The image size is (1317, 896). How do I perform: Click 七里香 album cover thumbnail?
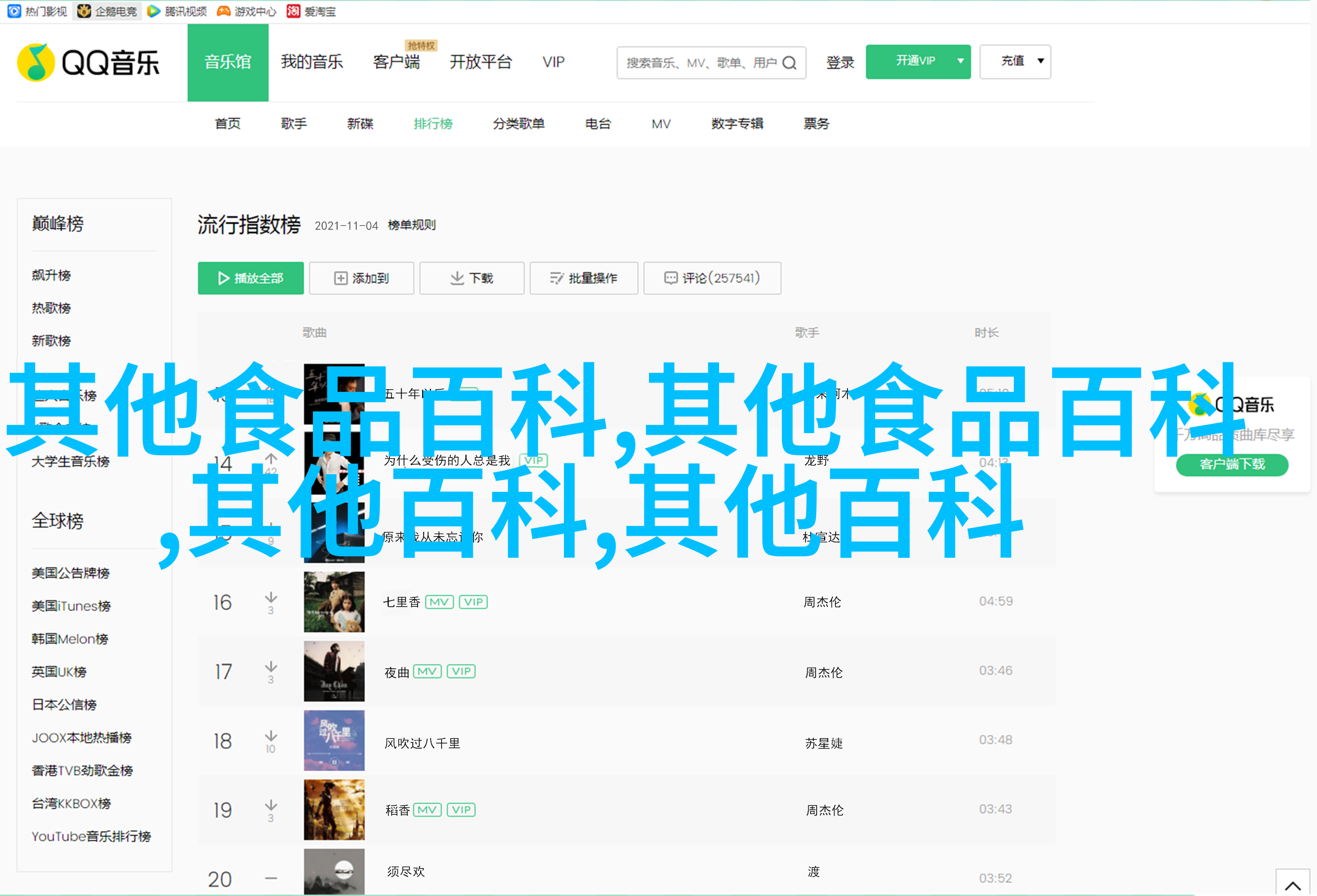coord(335,602)
